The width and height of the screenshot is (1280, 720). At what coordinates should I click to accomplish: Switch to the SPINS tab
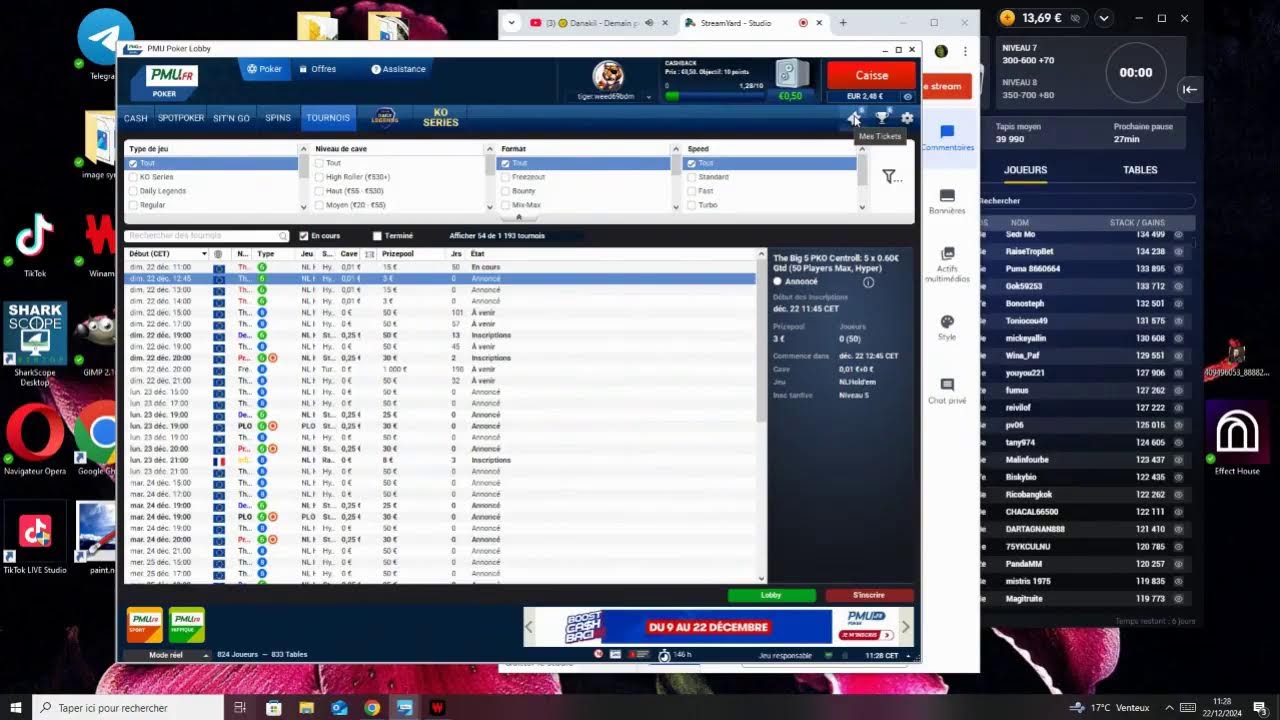coord(278,118)
